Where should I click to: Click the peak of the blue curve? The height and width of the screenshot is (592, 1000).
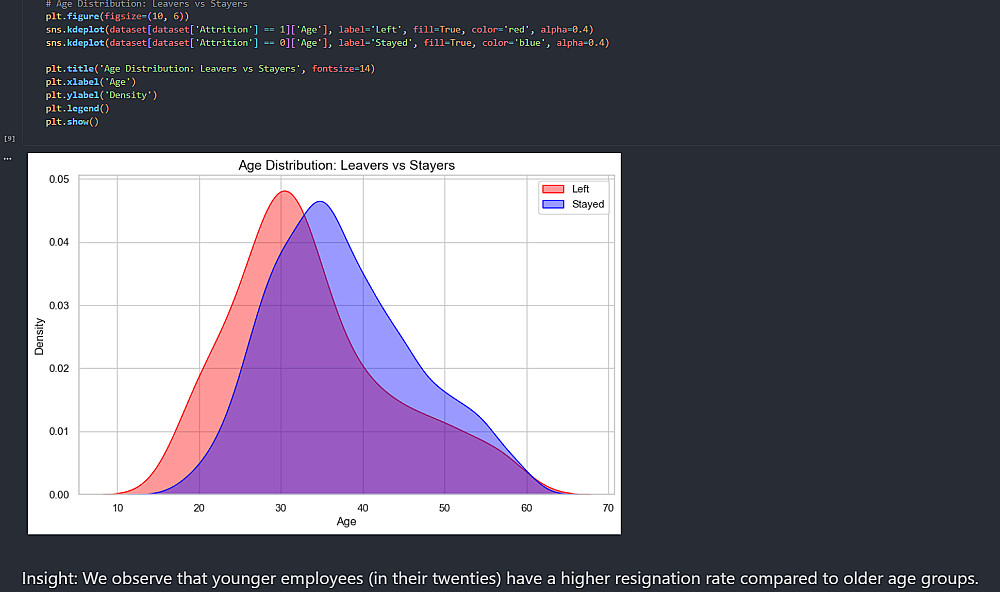point(320,202)
